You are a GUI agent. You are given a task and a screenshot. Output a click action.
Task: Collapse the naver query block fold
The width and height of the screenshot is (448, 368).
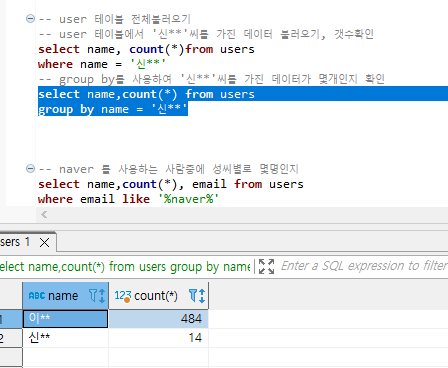[30, 169]
